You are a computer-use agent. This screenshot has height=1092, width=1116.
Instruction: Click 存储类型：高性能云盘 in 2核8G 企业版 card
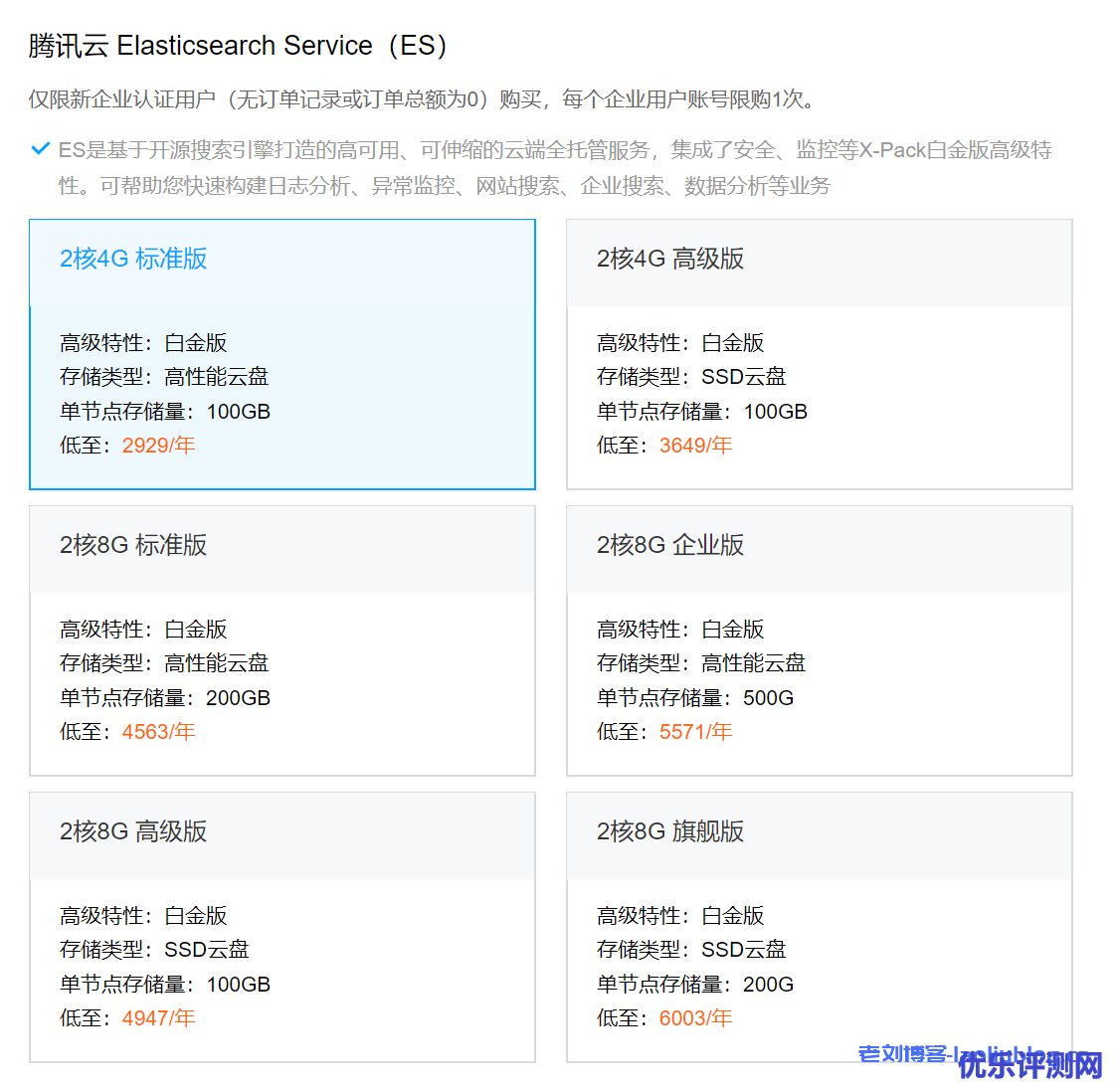click(701, 663)
